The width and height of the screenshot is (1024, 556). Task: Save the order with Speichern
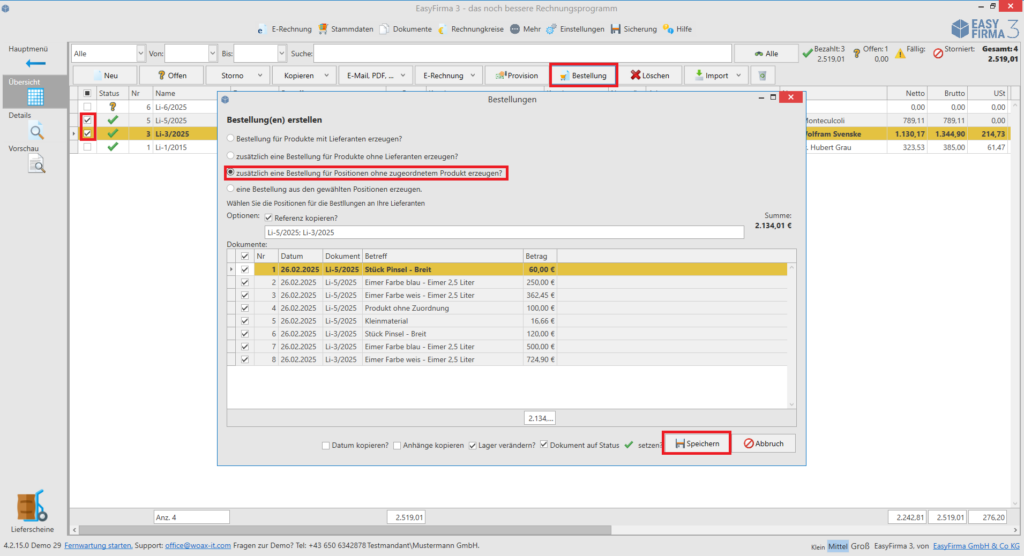[x=696, y=444]
